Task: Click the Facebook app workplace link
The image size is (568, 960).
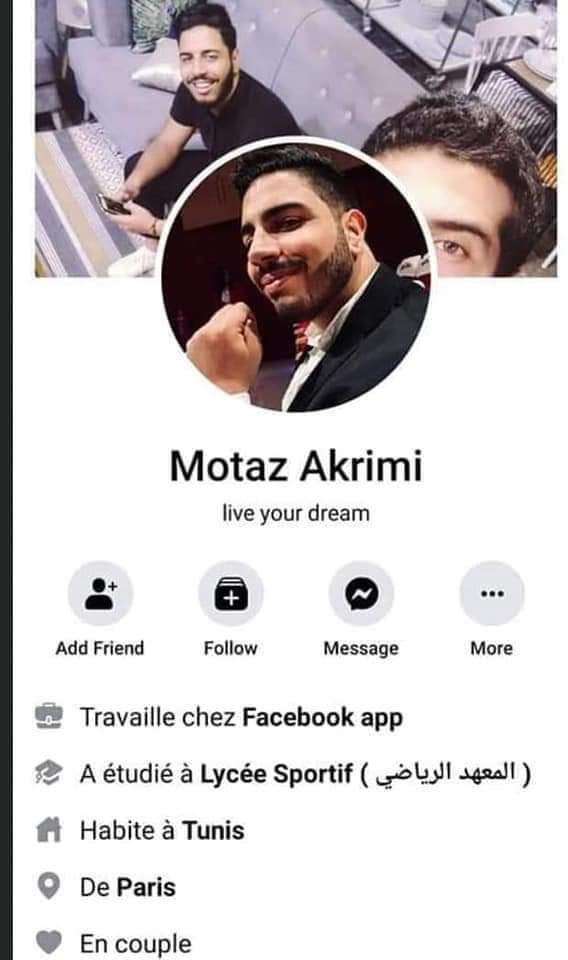Action: point(323,718)
